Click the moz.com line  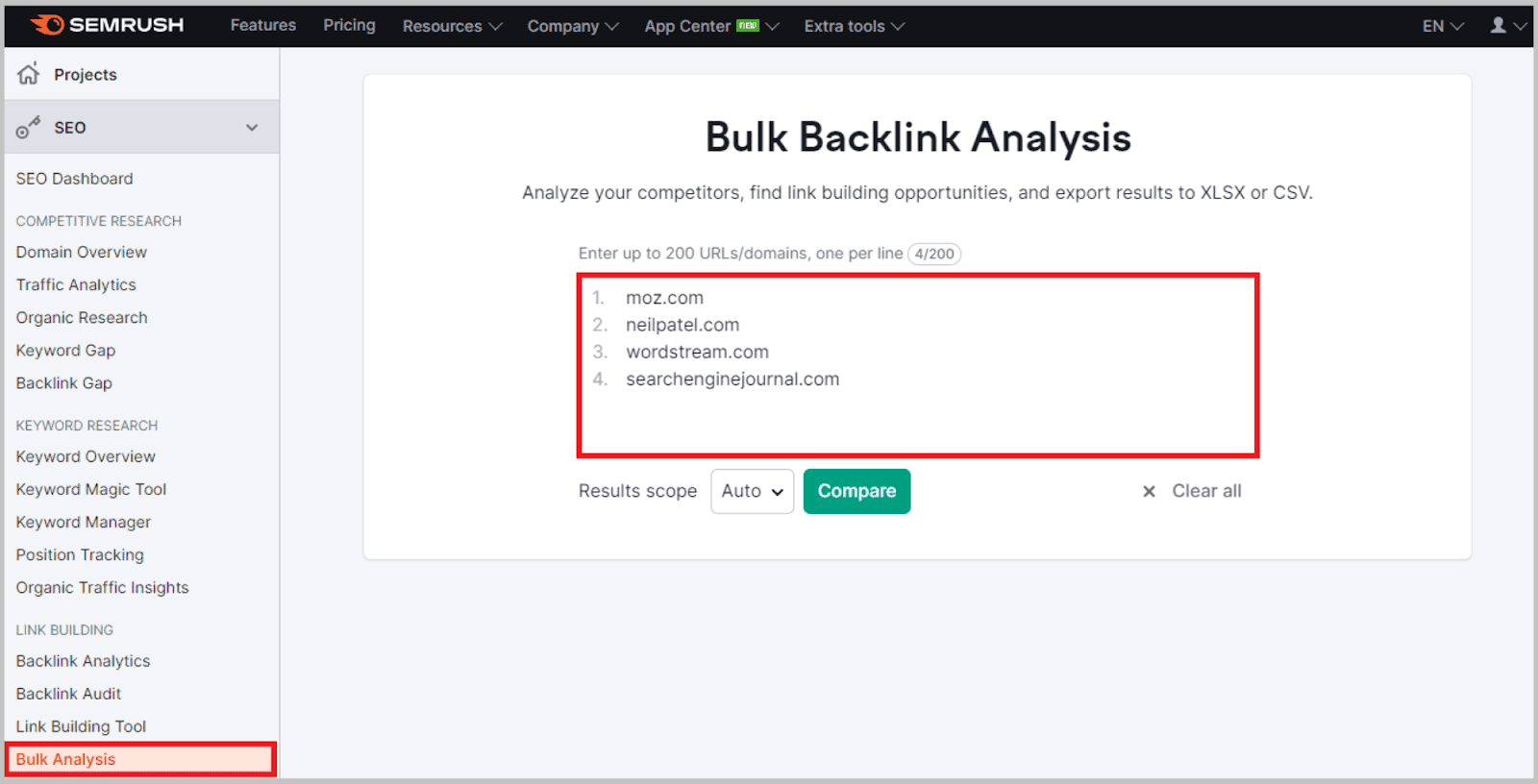664,298
